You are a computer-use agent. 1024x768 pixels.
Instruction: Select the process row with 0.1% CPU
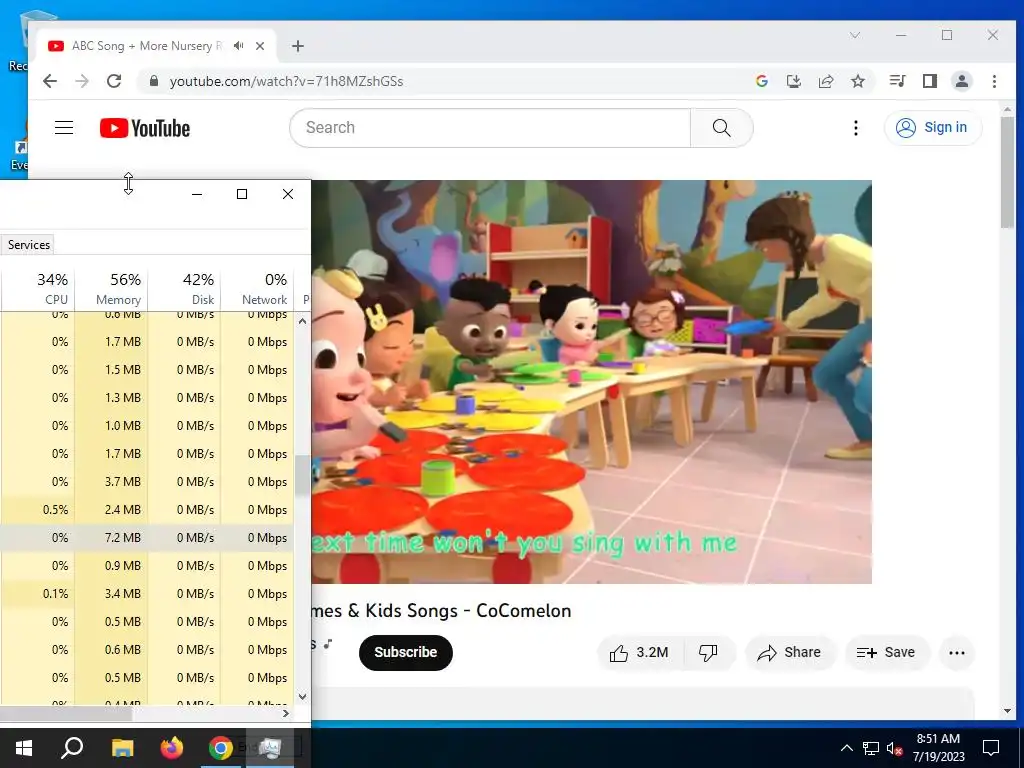(147, 594)
